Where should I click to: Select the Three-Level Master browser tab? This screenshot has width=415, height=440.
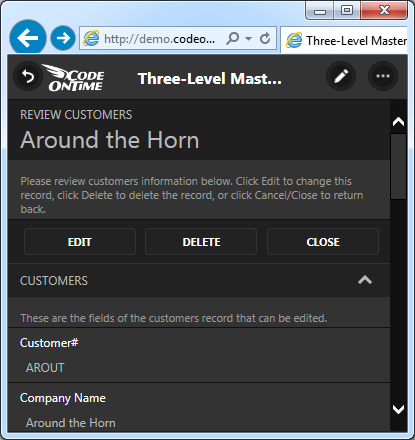pyautogui.click(x=344, y=40)
